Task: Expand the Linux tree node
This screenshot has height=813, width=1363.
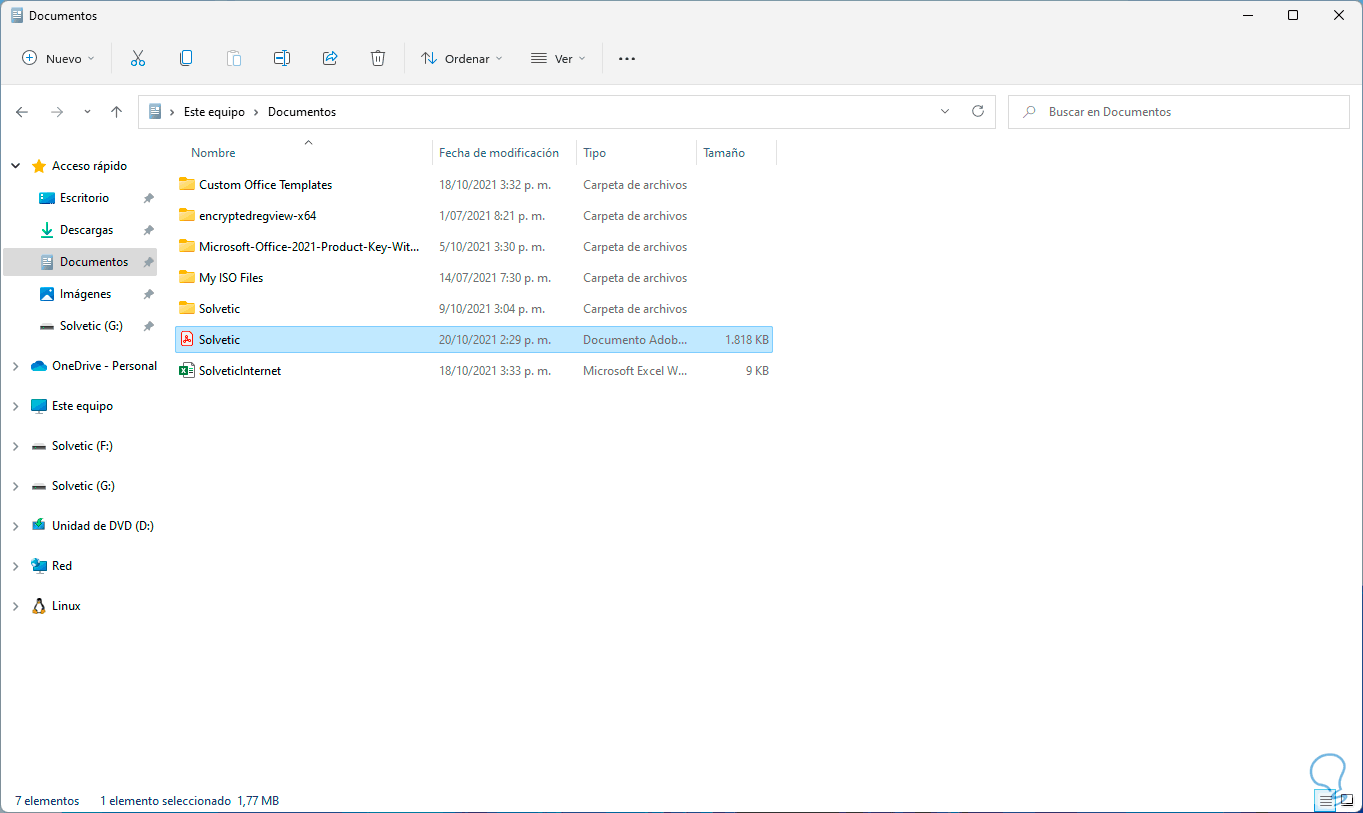Action: coord(15,606)
